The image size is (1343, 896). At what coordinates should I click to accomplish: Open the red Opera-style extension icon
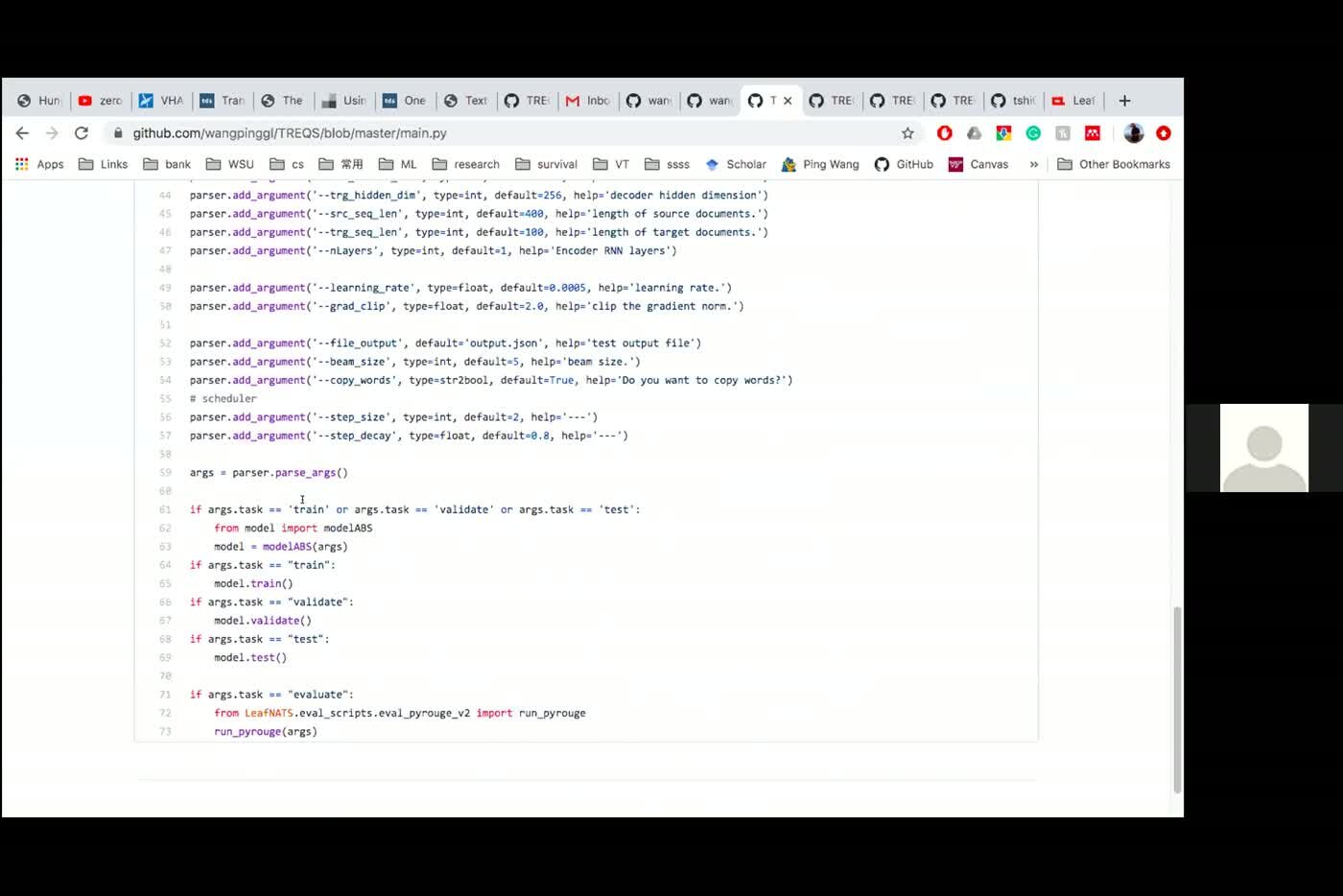click(x=945, y=133)
